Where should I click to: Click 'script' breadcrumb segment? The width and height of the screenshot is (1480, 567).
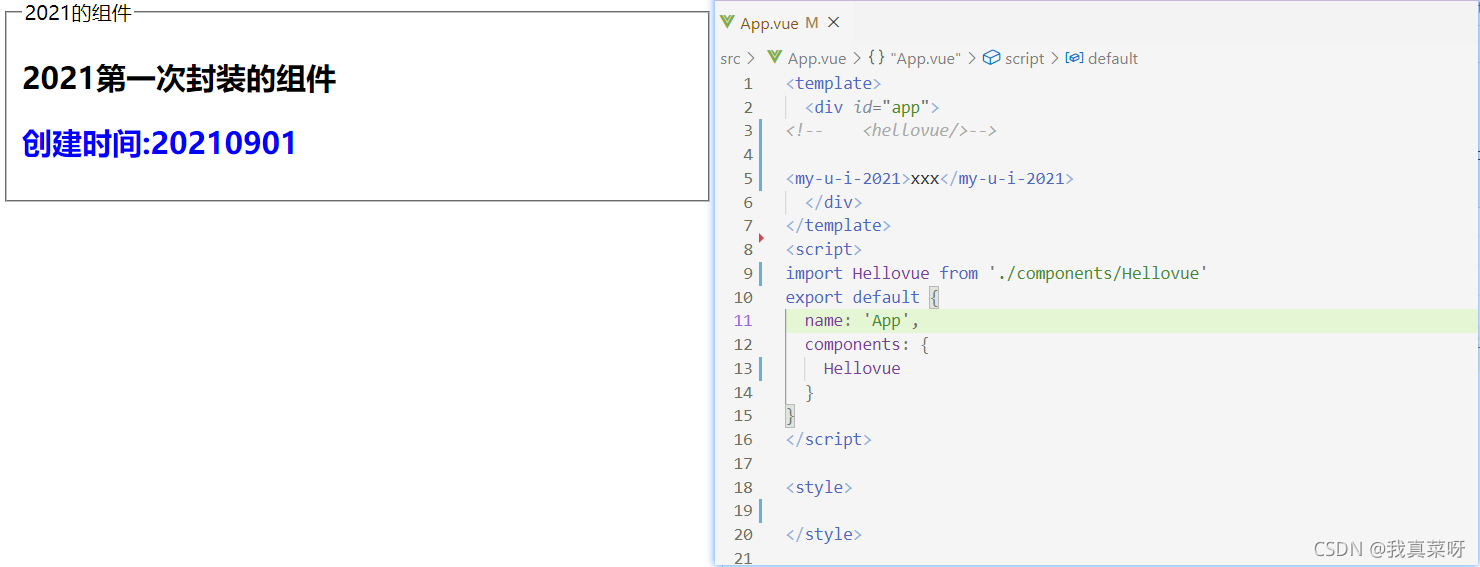[1014, 59]
